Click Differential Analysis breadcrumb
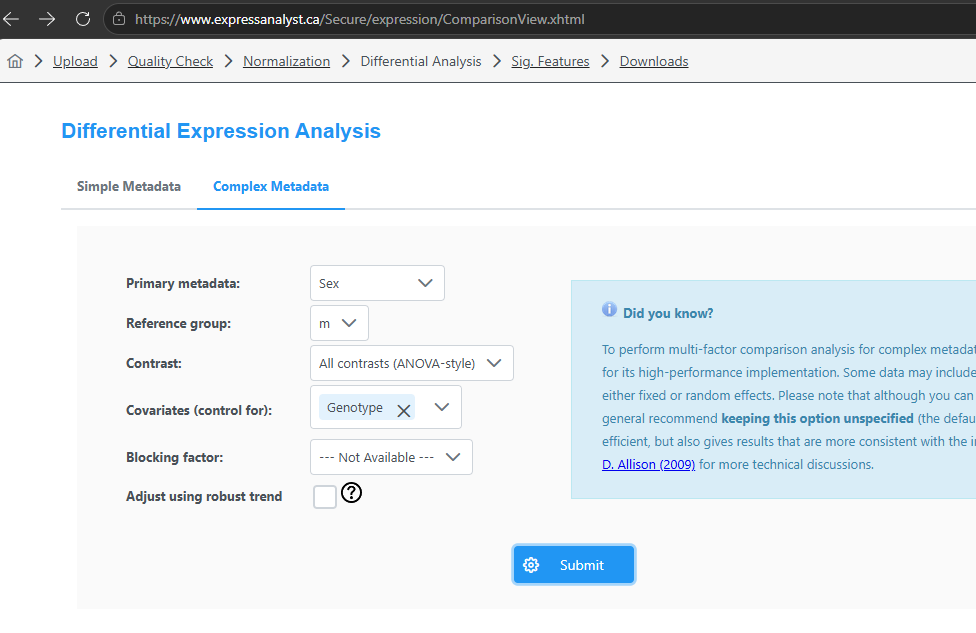 point(421,61)
